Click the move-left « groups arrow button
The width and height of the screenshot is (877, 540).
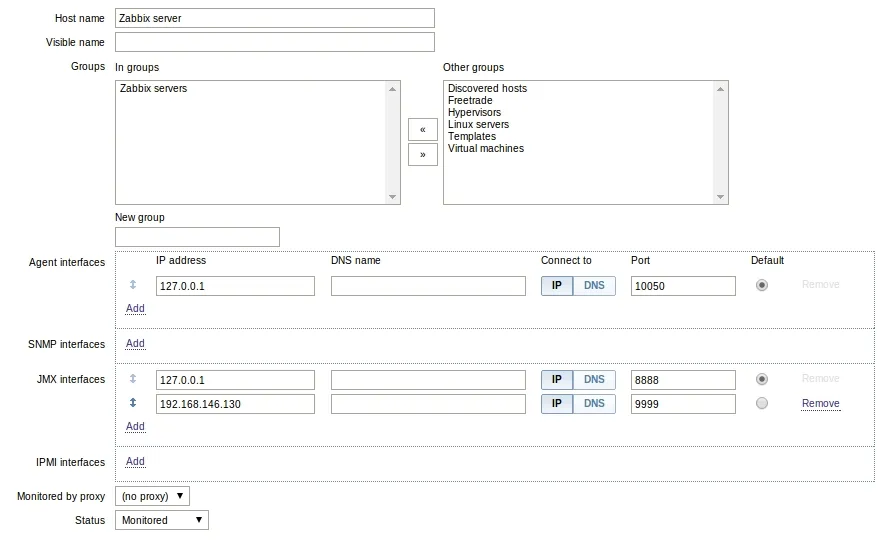(422, 129)
